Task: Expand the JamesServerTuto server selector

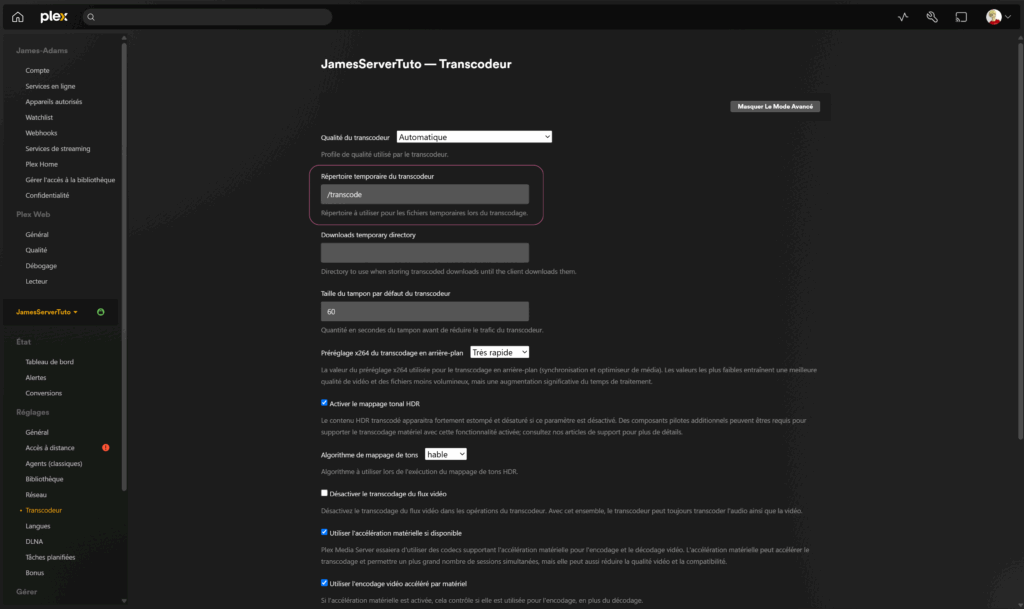Action: [x=46, y=312]
